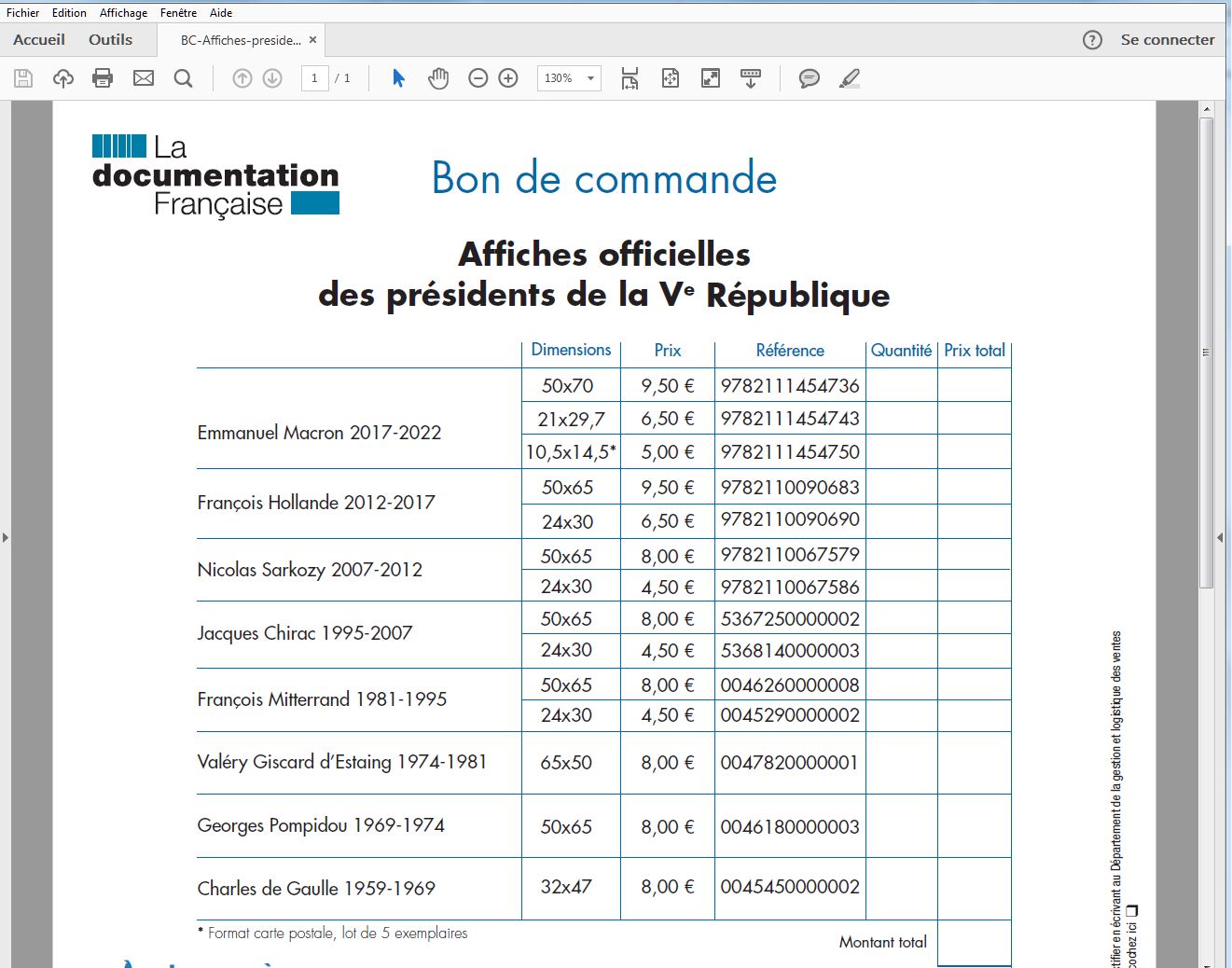
Task: Expand the right tools pane arrow
Action: tap(1220, 537)
